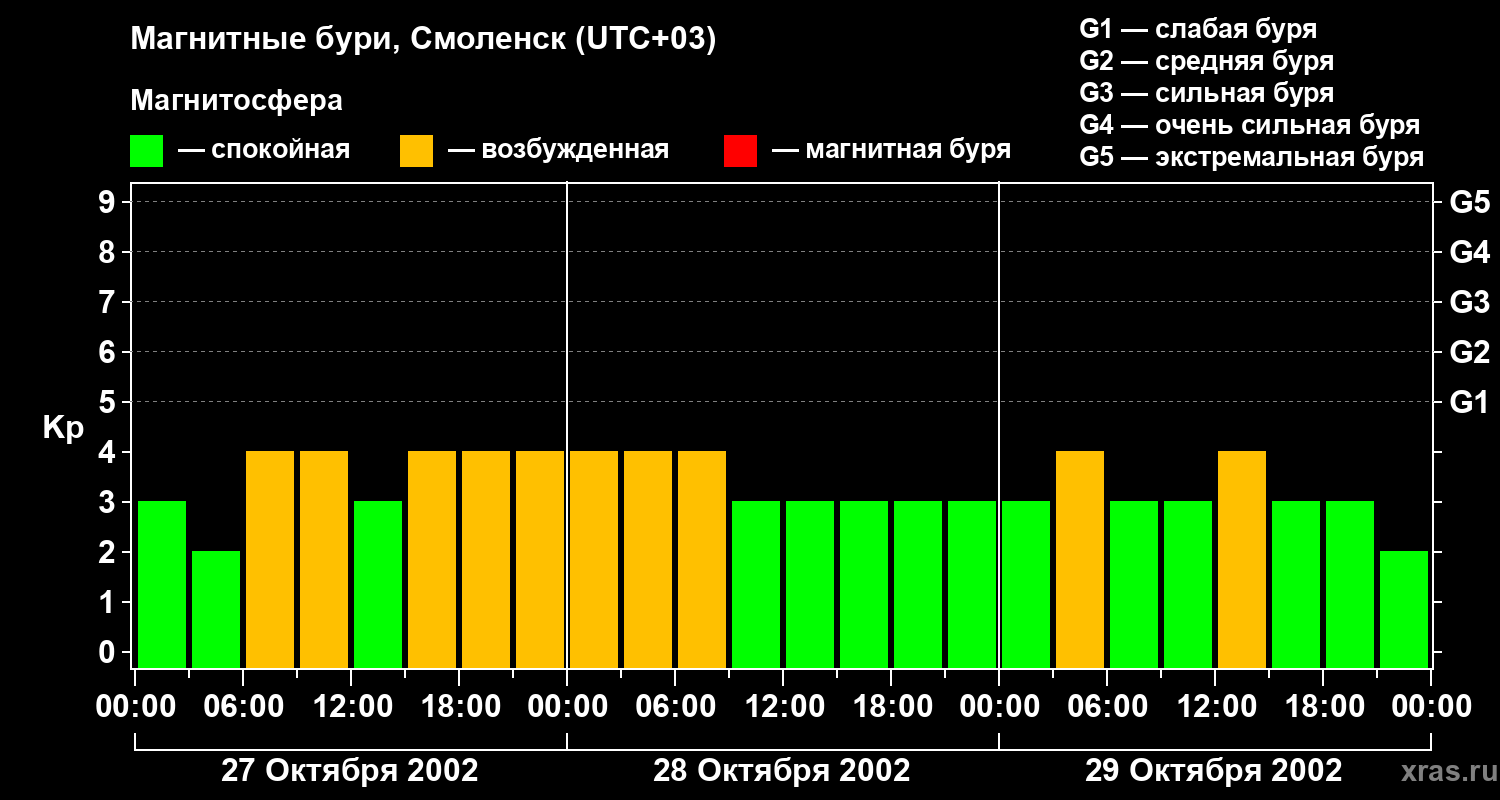Viewport: 1500px width, 800px height.
Task: Click the 29 October 12:00–15:00 orange bar
Action: click(1242, 559)
